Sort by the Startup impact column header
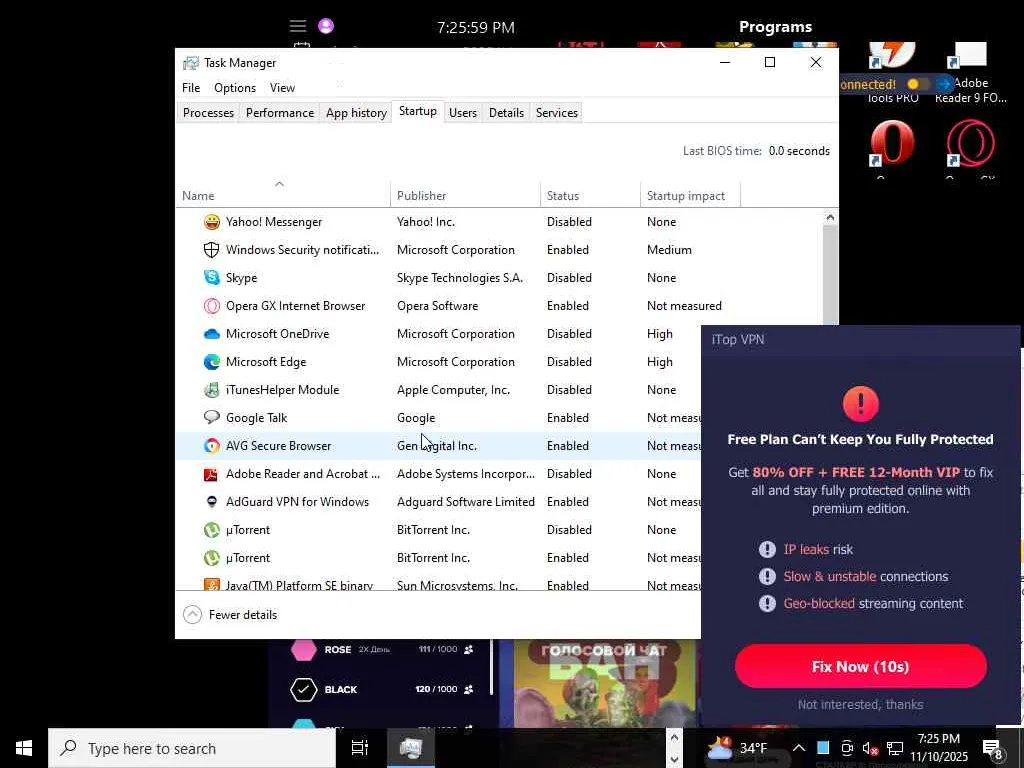 point(690,195)
